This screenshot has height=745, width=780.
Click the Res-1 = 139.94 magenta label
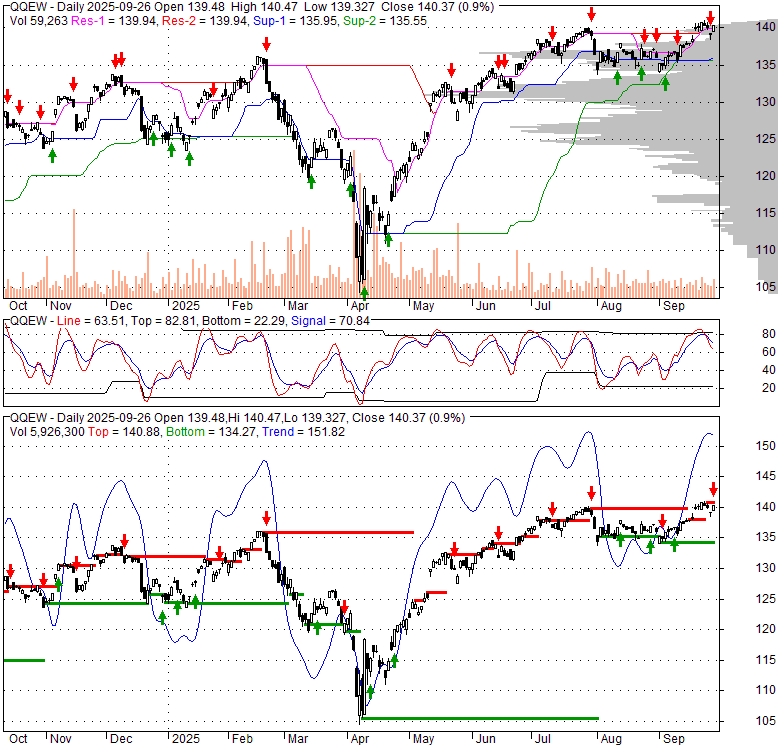[114, 20]
